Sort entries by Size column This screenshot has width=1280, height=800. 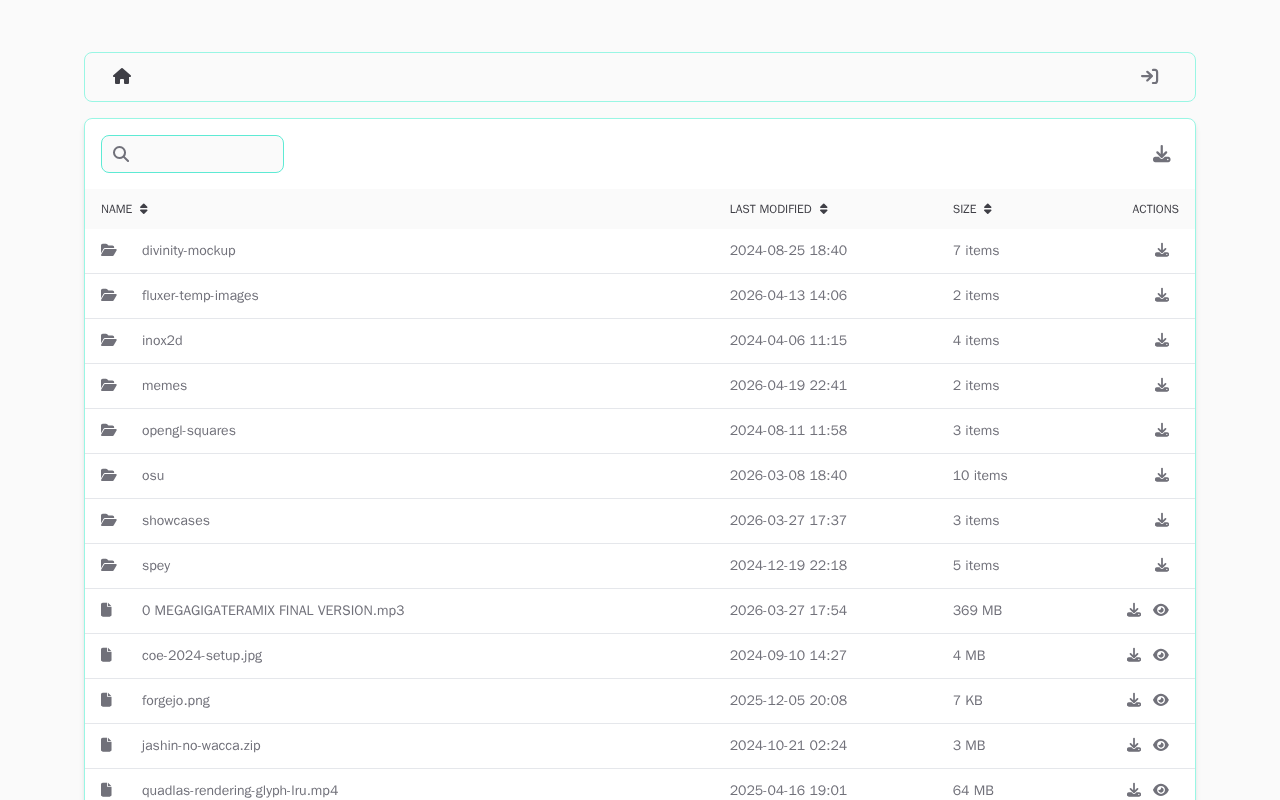pos(972,209)
